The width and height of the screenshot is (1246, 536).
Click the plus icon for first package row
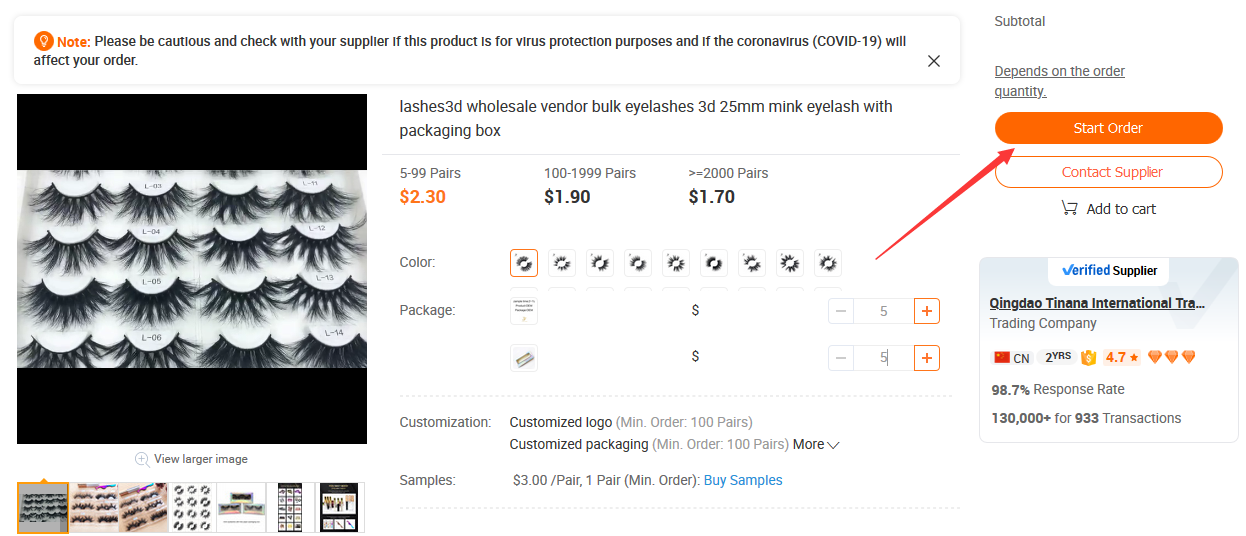927,311
